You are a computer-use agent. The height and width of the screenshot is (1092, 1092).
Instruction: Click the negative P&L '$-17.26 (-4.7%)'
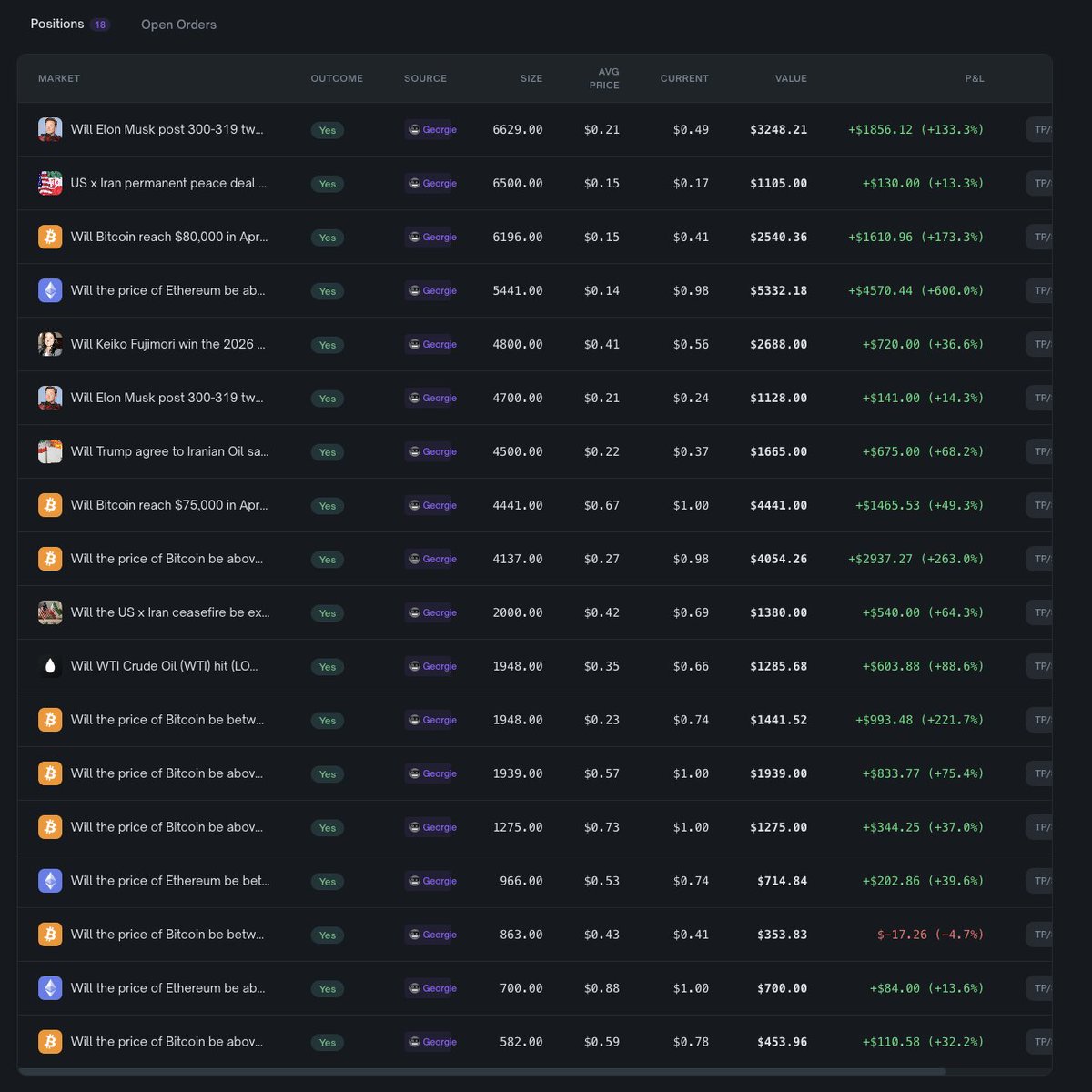click(930, 935)
